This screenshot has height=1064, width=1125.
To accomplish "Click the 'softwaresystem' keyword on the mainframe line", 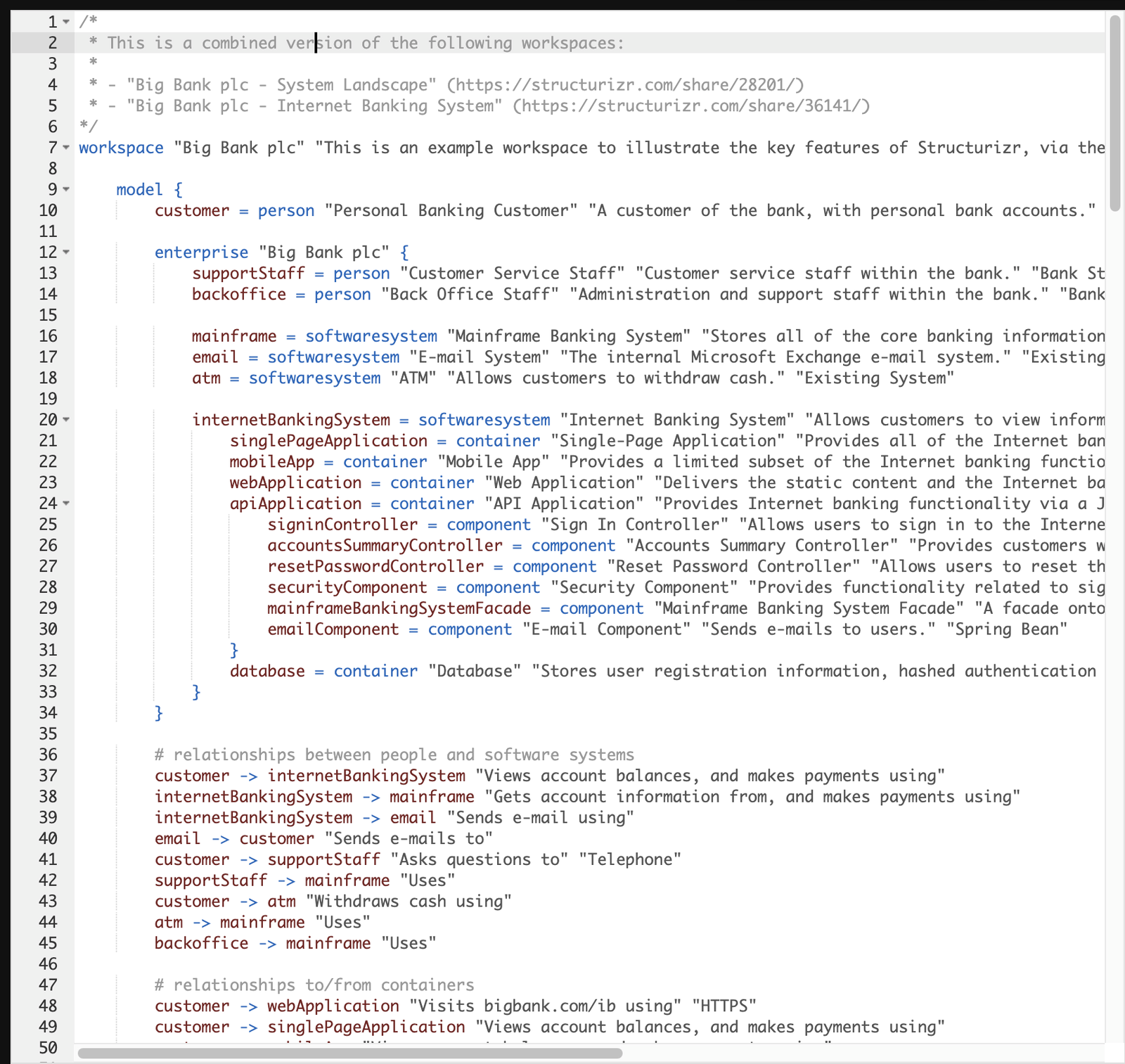I will click(x=369, y=335).
